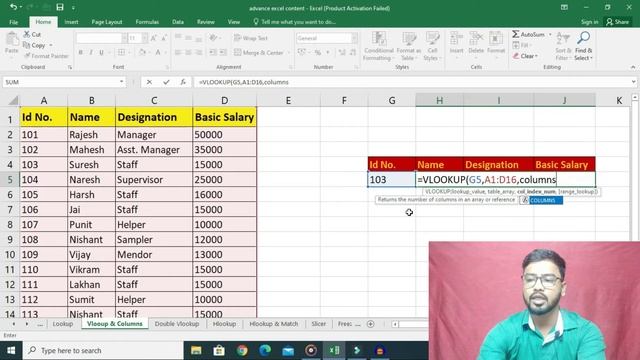Expand the Name Box dropdown arrow
This screenshot has height=360, width=640.
pos(121,82)
